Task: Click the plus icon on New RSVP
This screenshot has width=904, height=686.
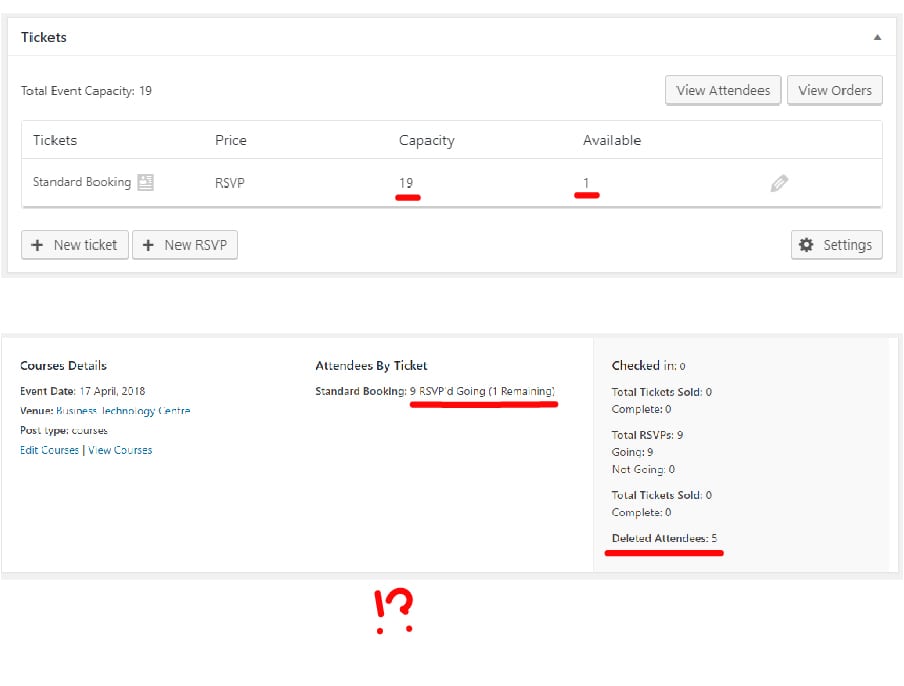Action: 148,245
